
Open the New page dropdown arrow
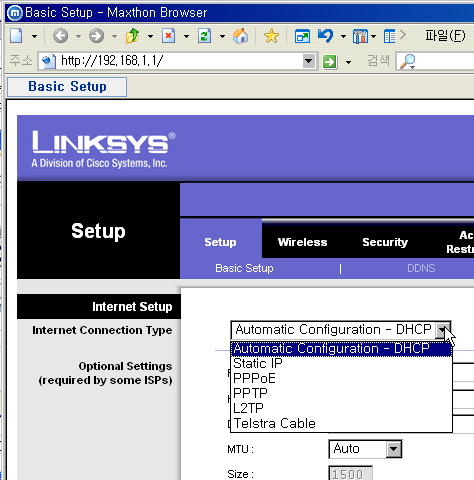[x=34, y=36]
